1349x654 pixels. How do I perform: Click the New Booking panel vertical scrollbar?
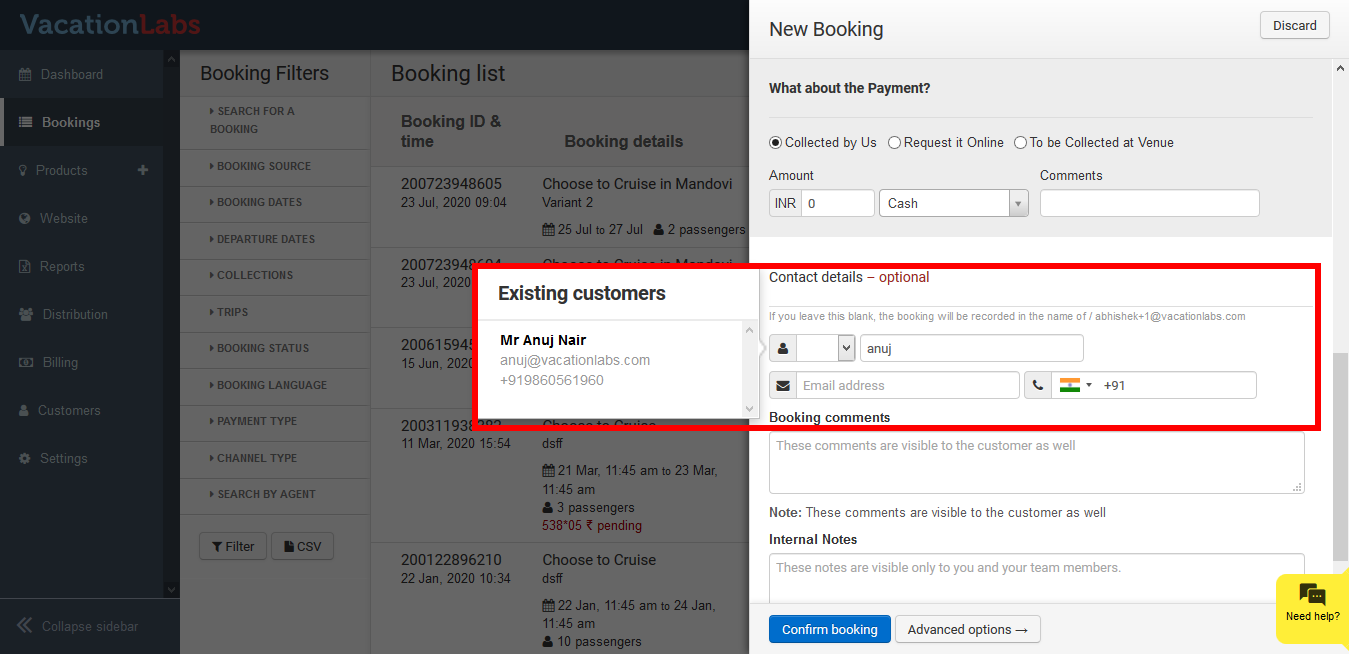click(1340, 450)
